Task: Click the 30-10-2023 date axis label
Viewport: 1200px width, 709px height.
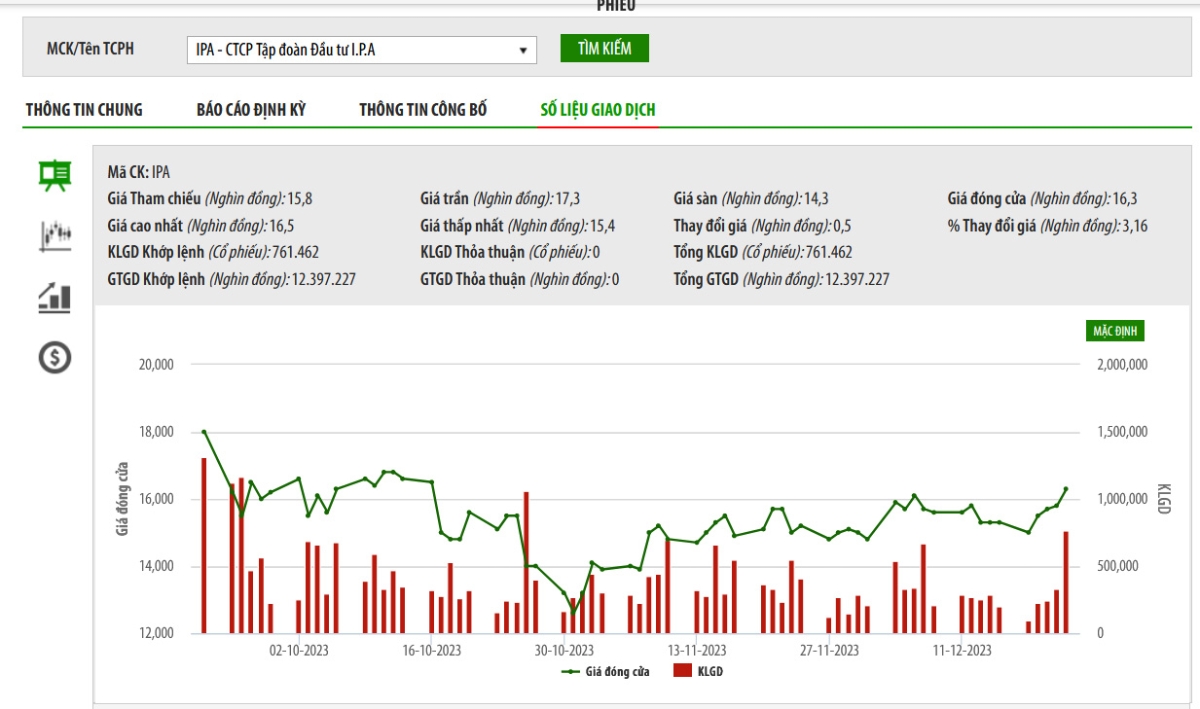Action: (565, 650)
